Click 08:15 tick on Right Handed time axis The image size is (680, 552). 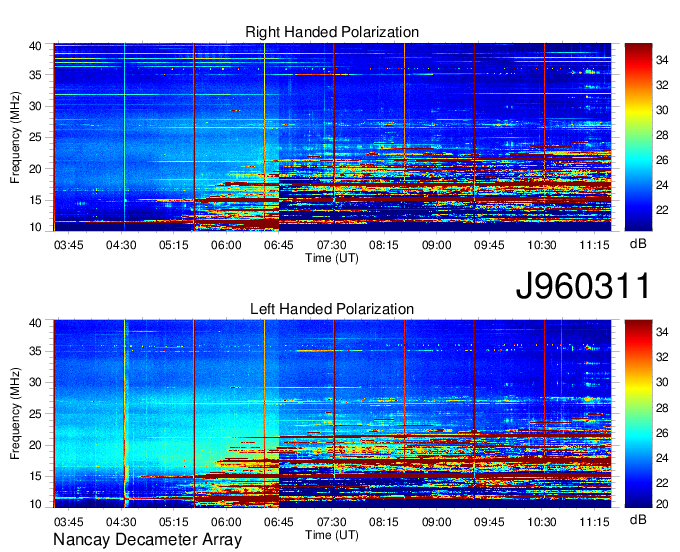click(384, 245)
